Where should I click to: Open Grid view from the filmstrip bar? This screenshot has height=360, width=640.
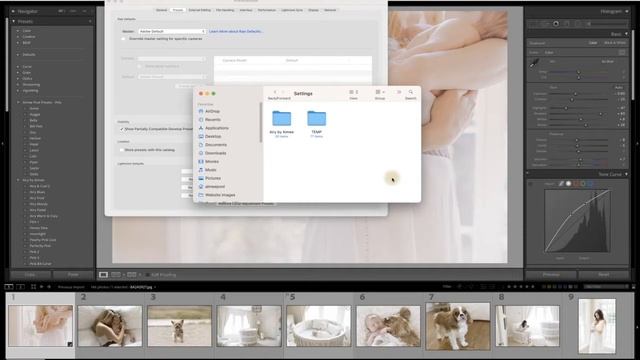pos(33,287)
